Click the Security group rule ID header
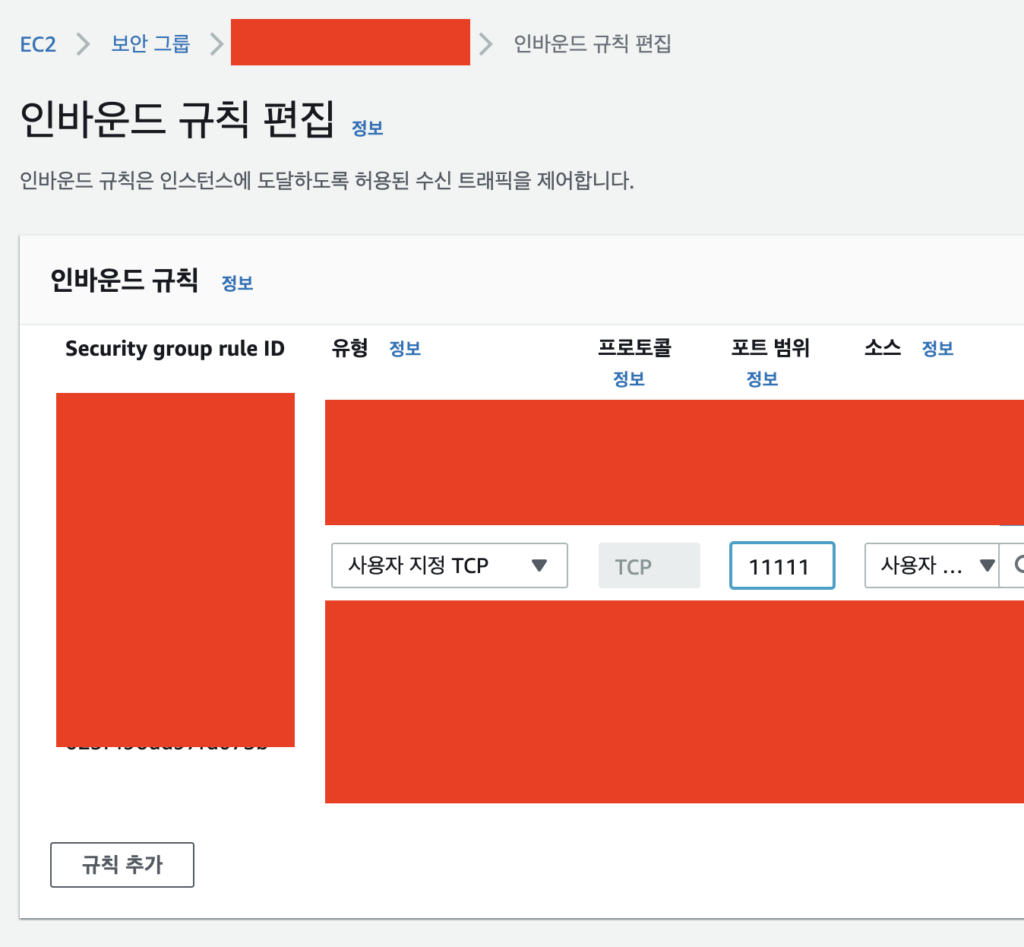The width and height of the screenshot is (1024, 947). [175, 349]
